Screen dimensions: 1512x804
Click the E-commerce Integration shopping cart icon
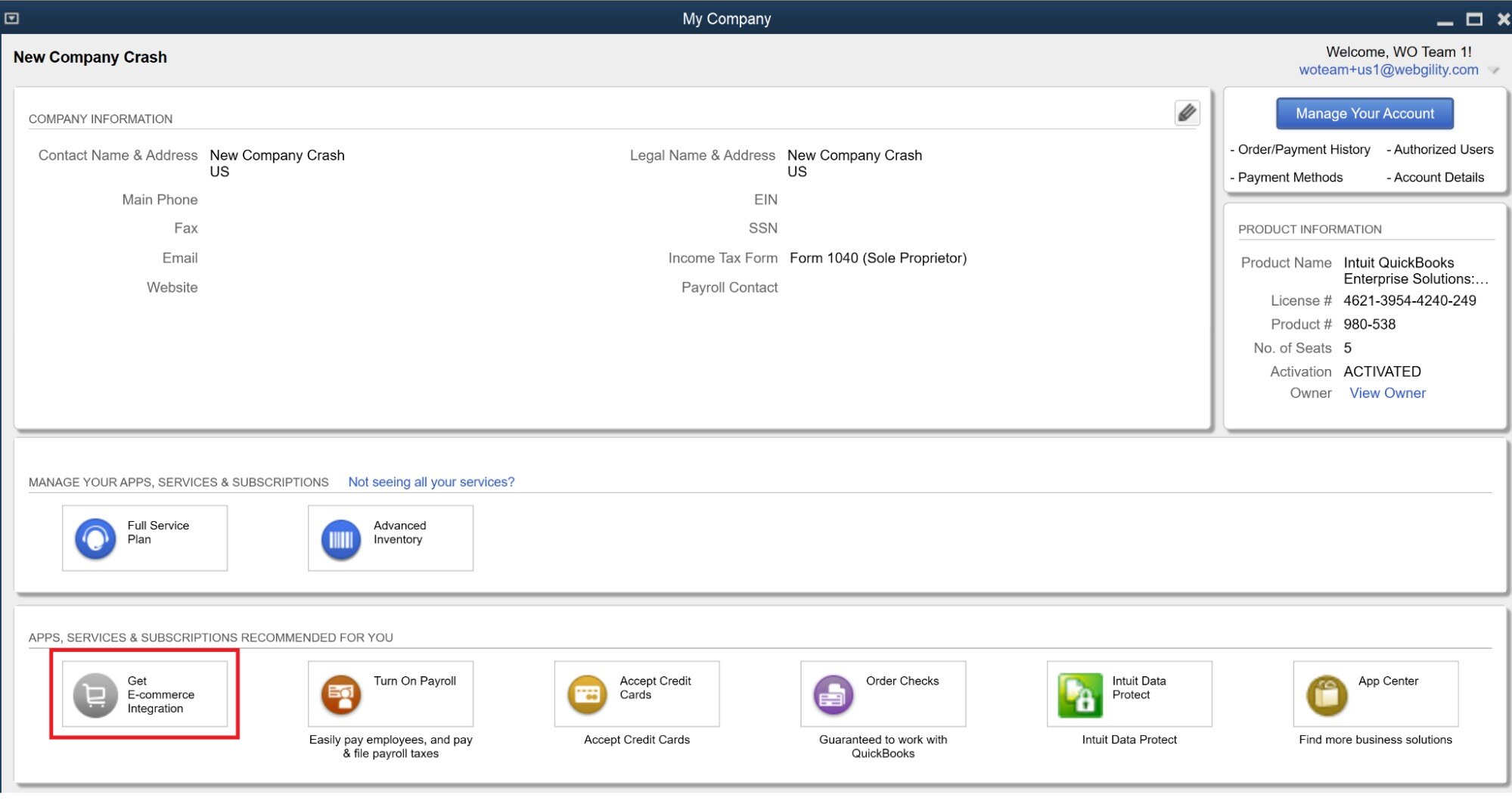[x=95, y=694]
